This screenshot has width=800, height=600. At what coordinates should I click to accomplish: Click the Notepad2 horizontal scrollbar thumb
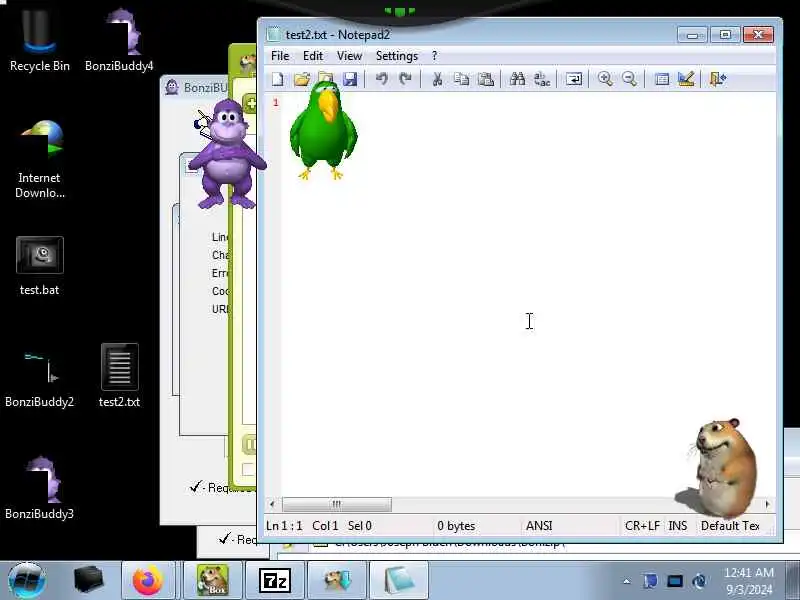pos(337,504)
